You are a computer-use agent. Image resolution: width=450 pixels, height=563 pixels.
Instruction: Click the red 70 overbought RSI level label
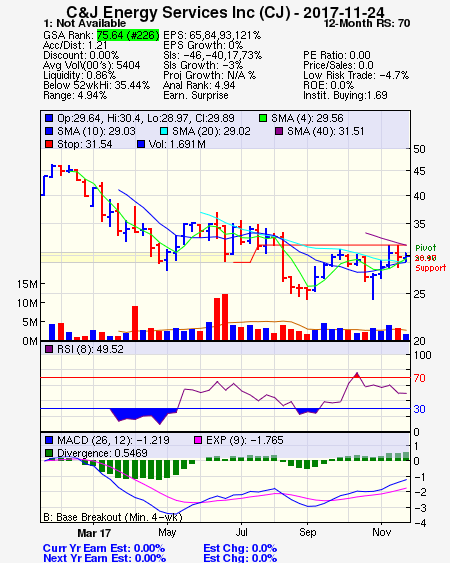coord(419,378)
